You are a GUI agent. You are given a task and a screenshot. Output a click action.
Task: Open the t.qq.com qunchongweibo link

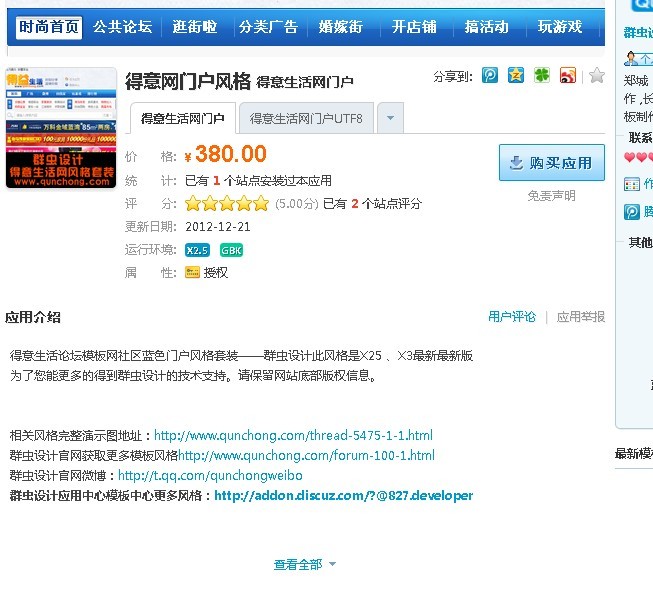(210, 475)
